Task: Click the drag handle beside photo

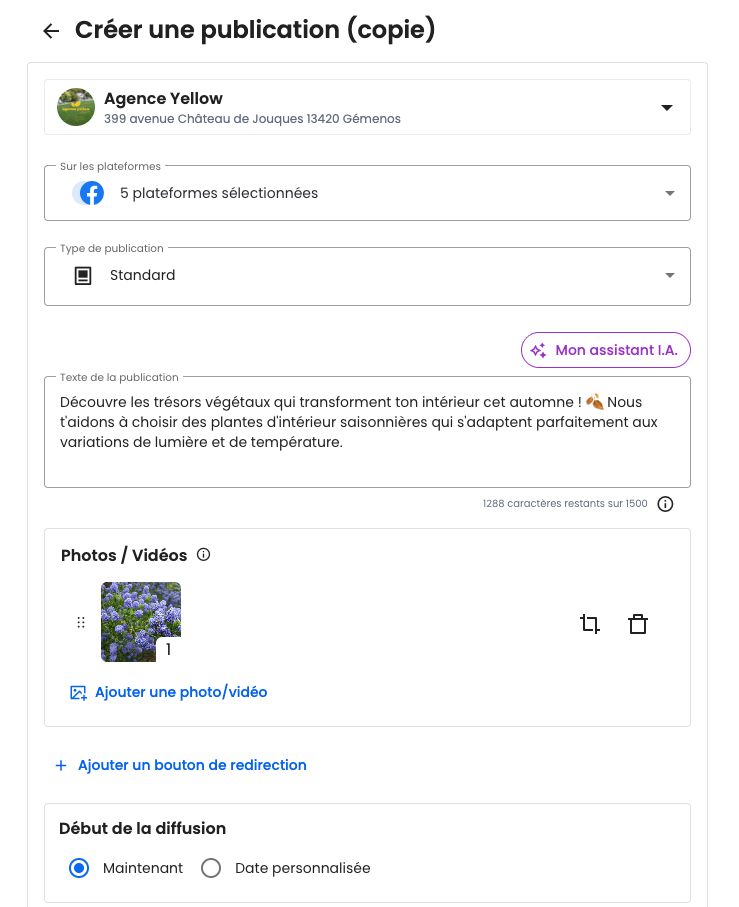Action: point(81,623)
